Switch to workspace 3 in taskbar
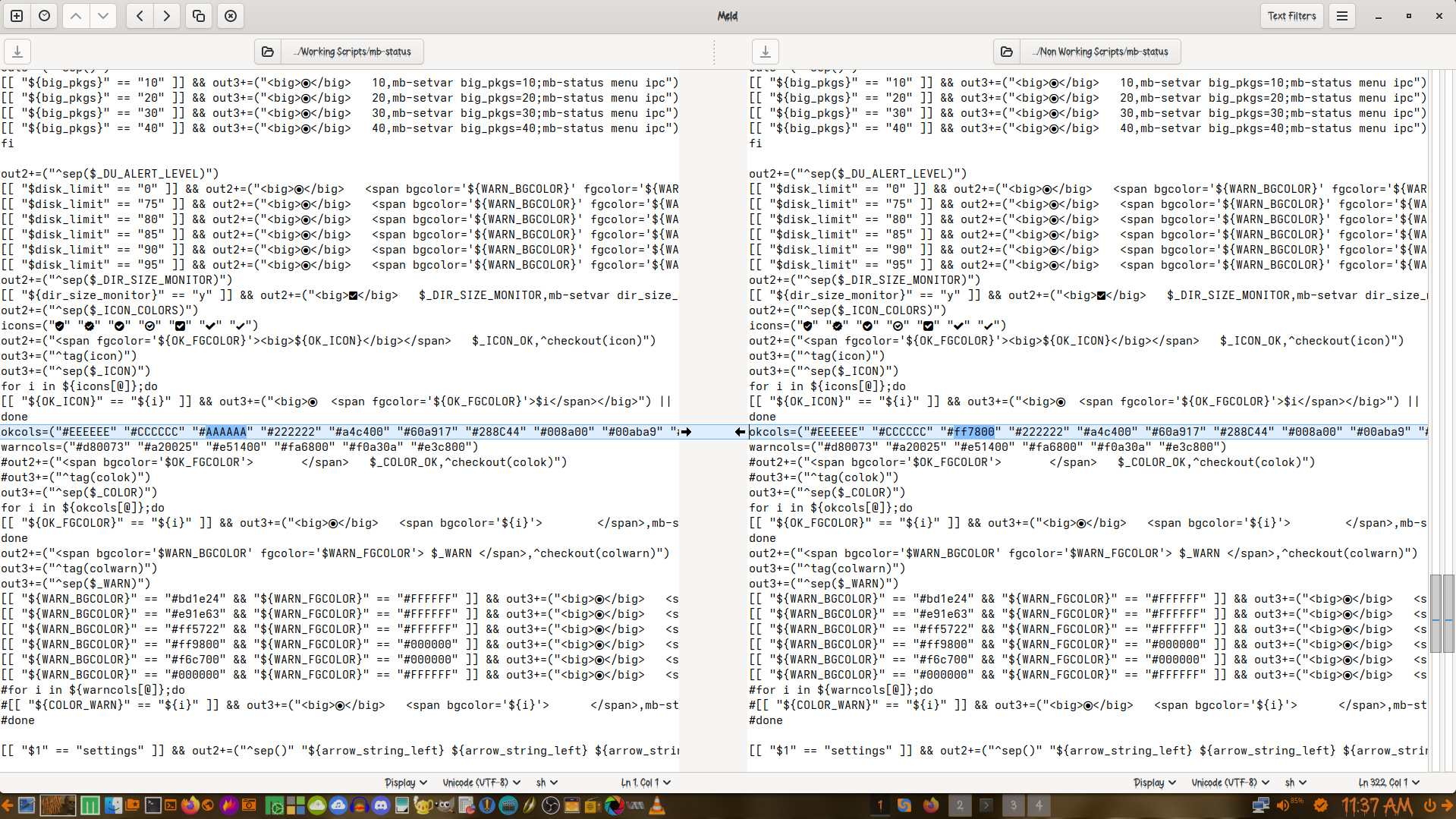1456x819 pixels. pyautogui.click(x=1013, y=805)
